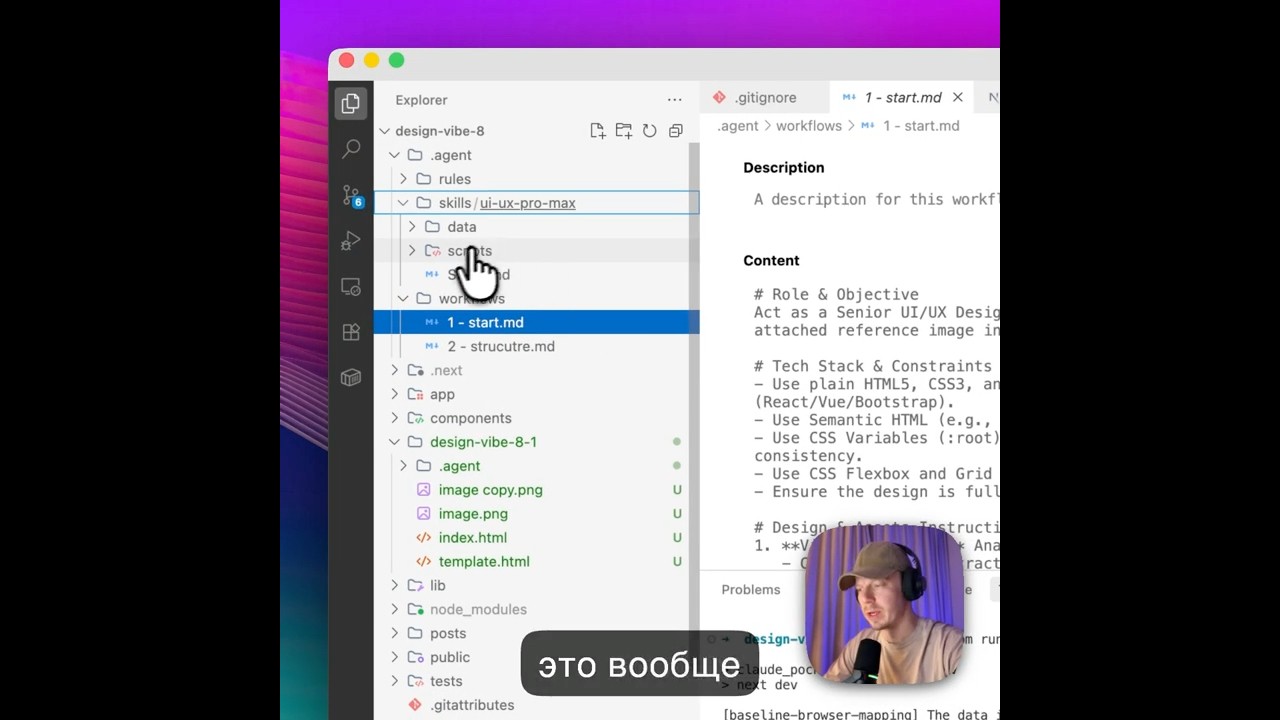
Task: Expand the components folder chevron
Action: [x=394, y=418]
